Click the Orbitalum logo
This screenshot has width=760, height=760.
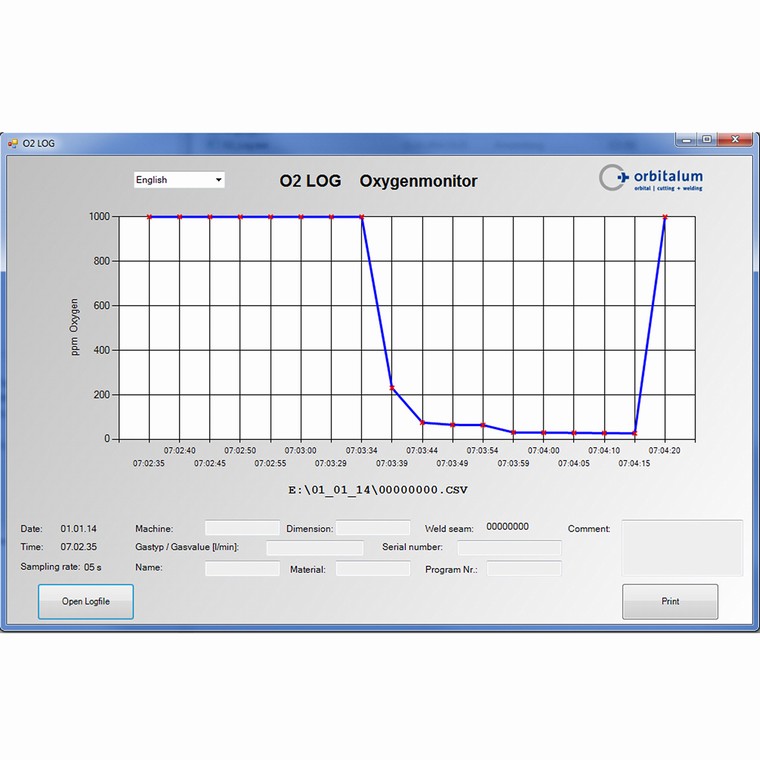tap(652, 179)
